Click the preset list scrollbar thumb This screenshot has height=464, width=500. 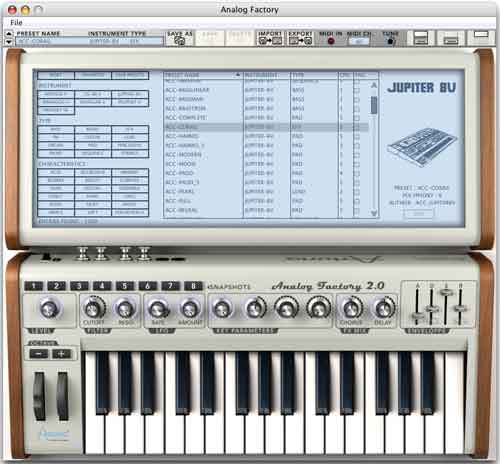(x=374, y=105)
